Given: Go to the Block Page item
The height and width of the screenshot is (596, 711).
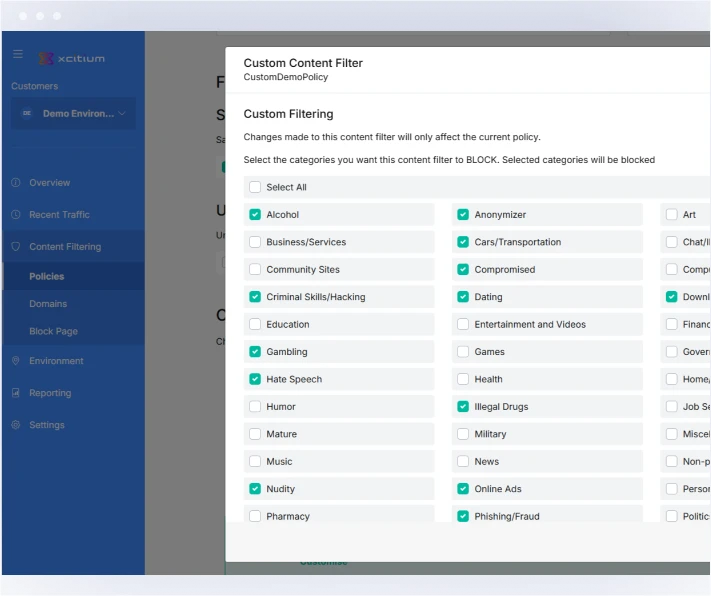Looking at the screenshot, I should pyautogui.click(x=53, y=331).
